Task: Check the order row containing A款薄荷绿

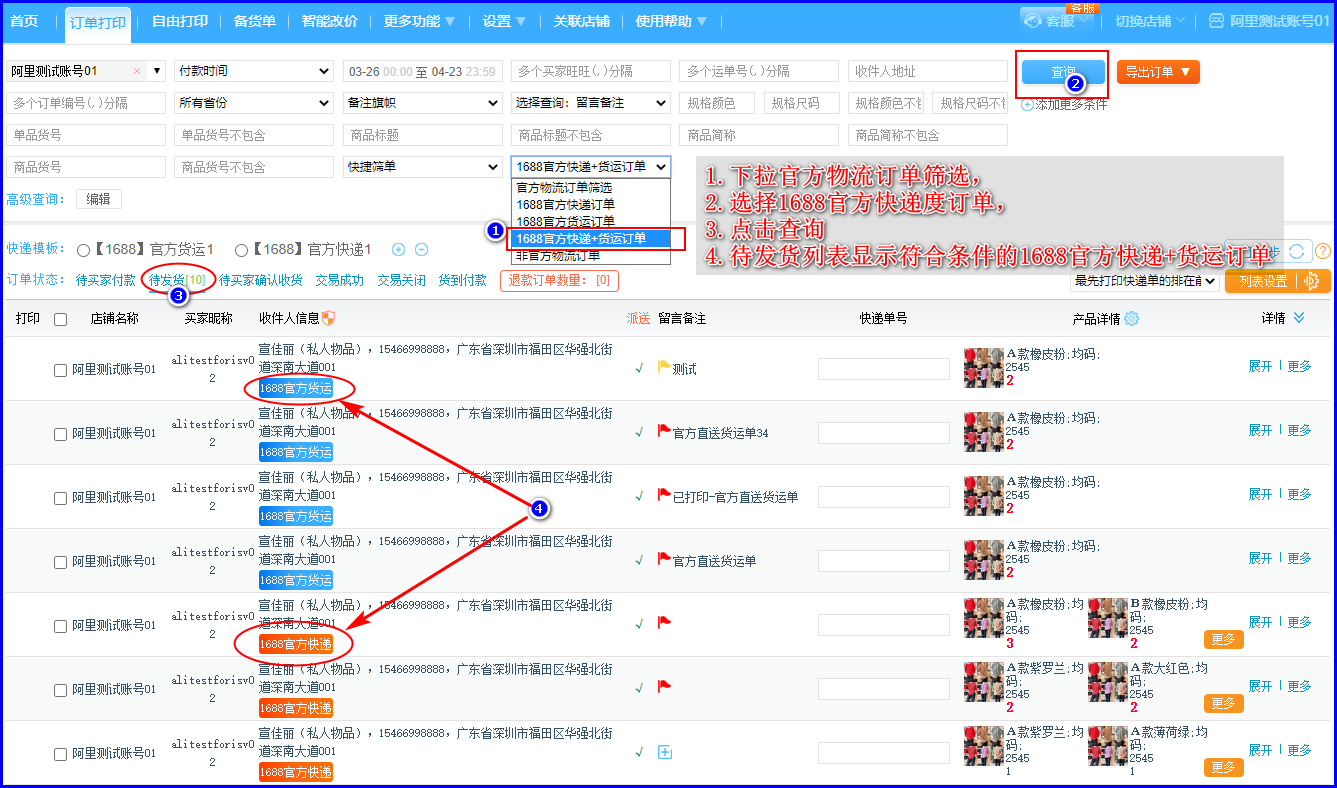Action: 60,754
